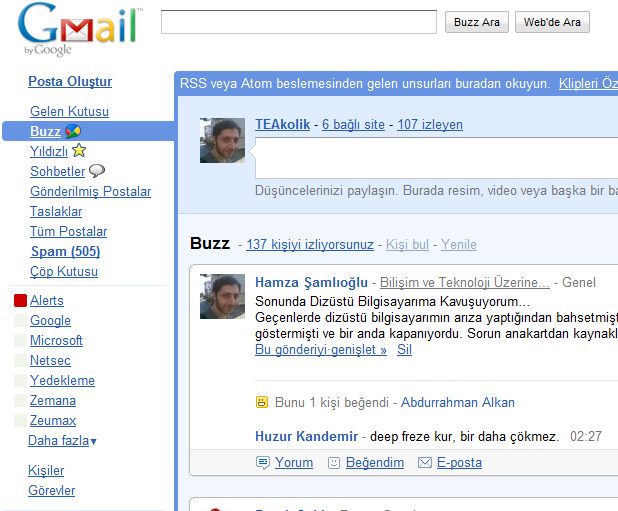Open the Zemana label color box
The image size is (618, 511).
(x=20, y=400)
